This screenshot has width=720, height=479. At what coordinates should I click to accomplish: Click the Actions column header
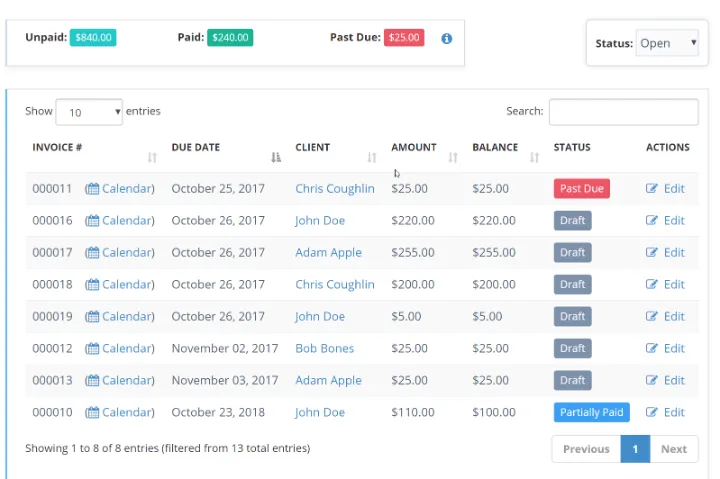coord(668,147)
